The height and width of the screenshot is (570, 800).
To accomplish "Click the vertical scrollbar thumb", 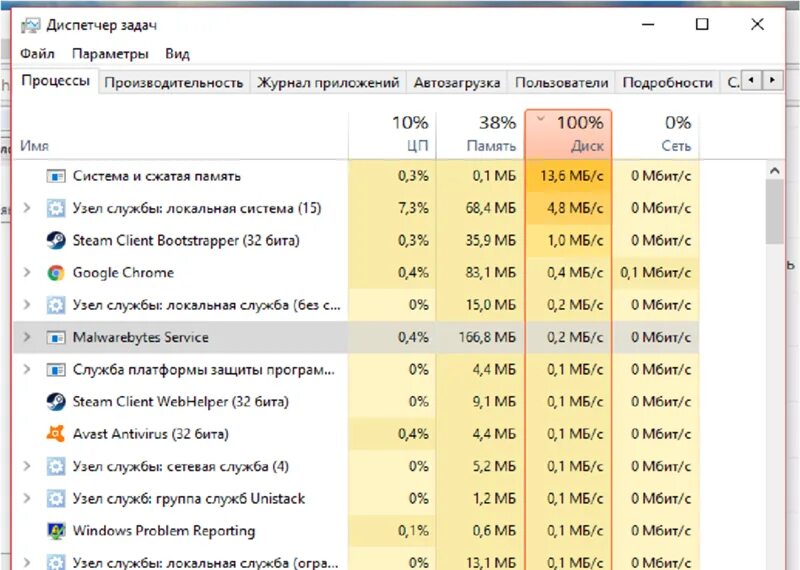I will coord(774,212).
